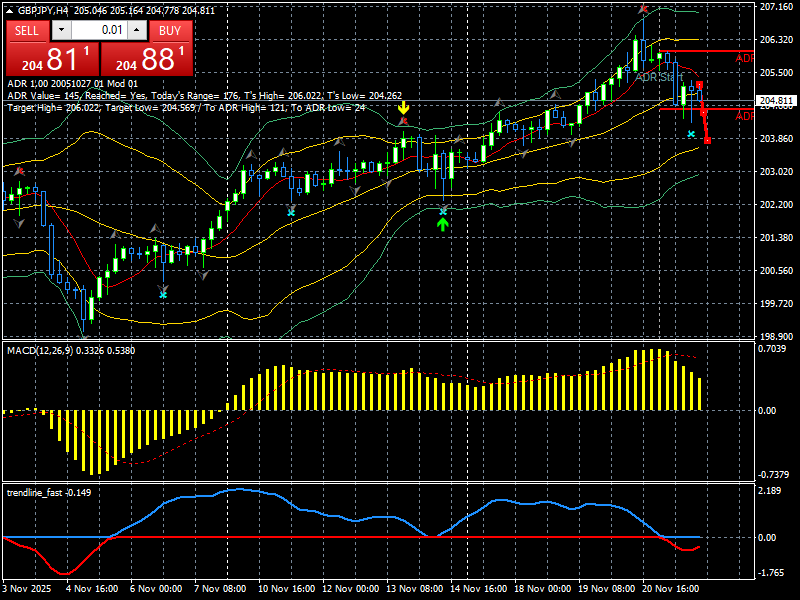Increase lot volume with the up arrow

pyautogui.click(x=137, y=31)
